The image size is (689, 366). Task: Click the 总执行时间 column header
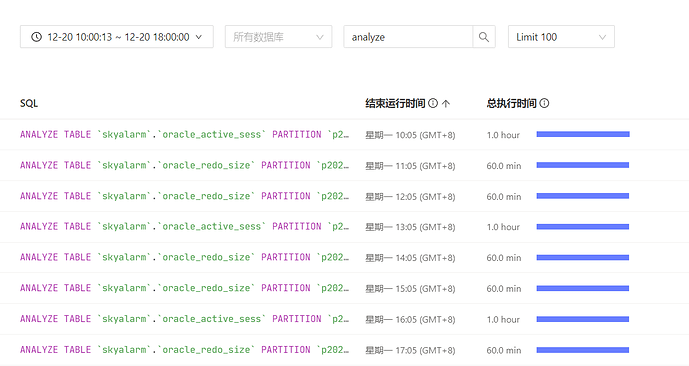(x=511, y=103)
